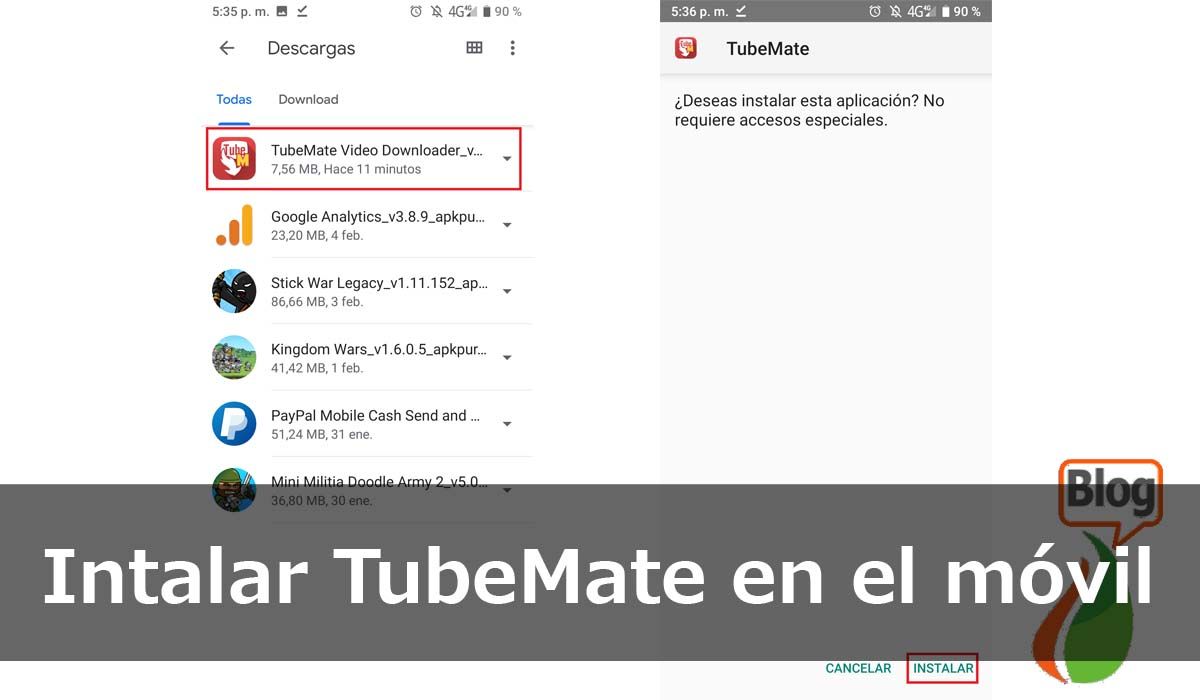Screen dimensions: 1200x700
Task: Open the PayPal Mobile Cash Send file name
Action: pyautogui.click(x=375, y=415)
